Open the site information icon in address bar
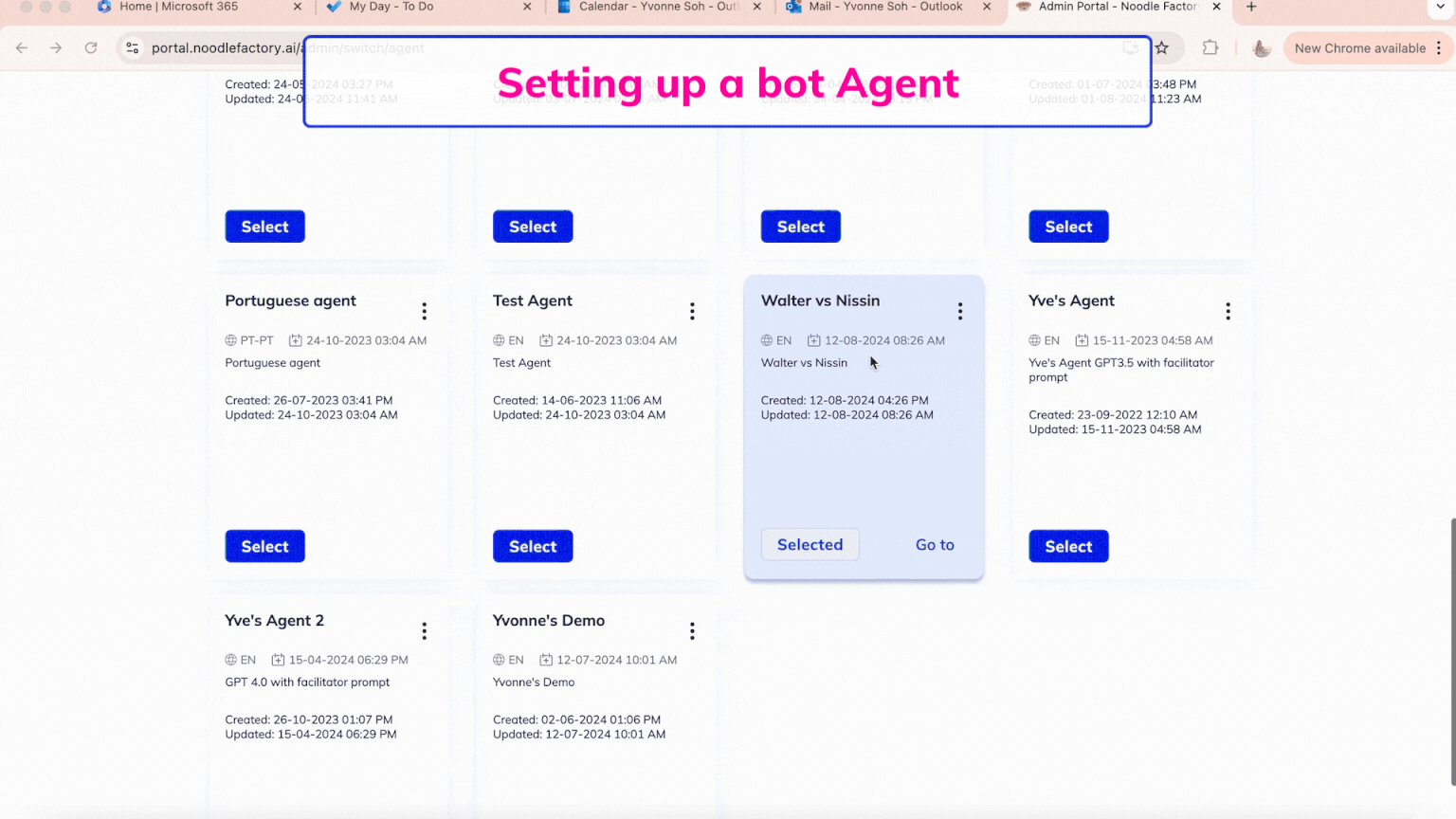This screenshot has height=819, width=1456. click(133, 47)
